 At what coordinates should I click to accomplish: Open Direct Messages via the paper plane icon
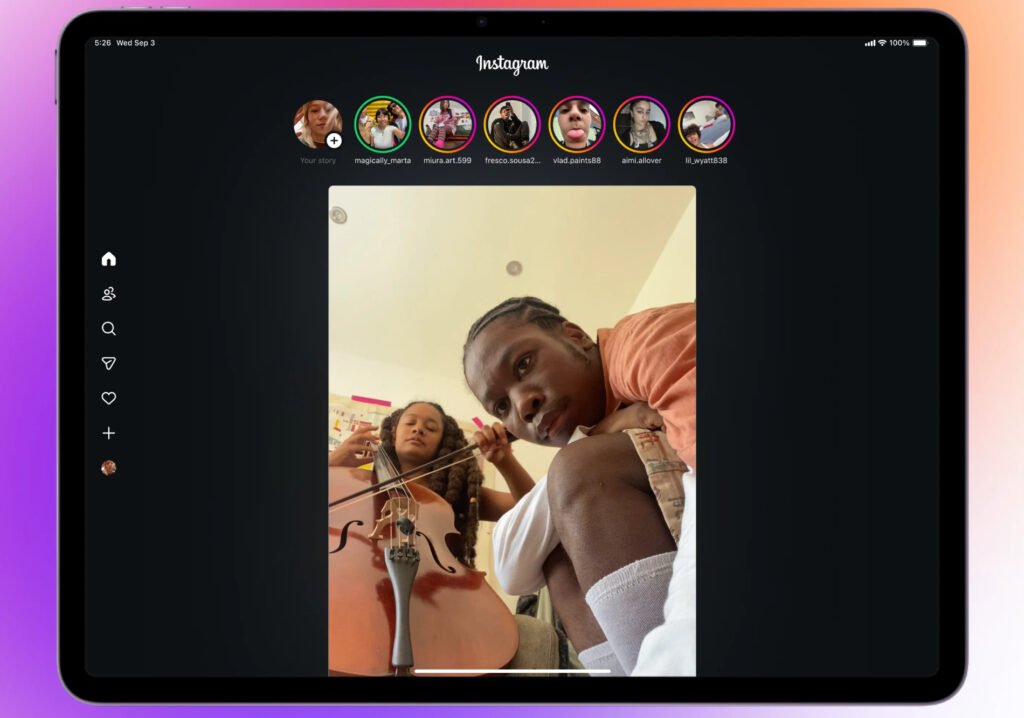[x=109, y=363]
